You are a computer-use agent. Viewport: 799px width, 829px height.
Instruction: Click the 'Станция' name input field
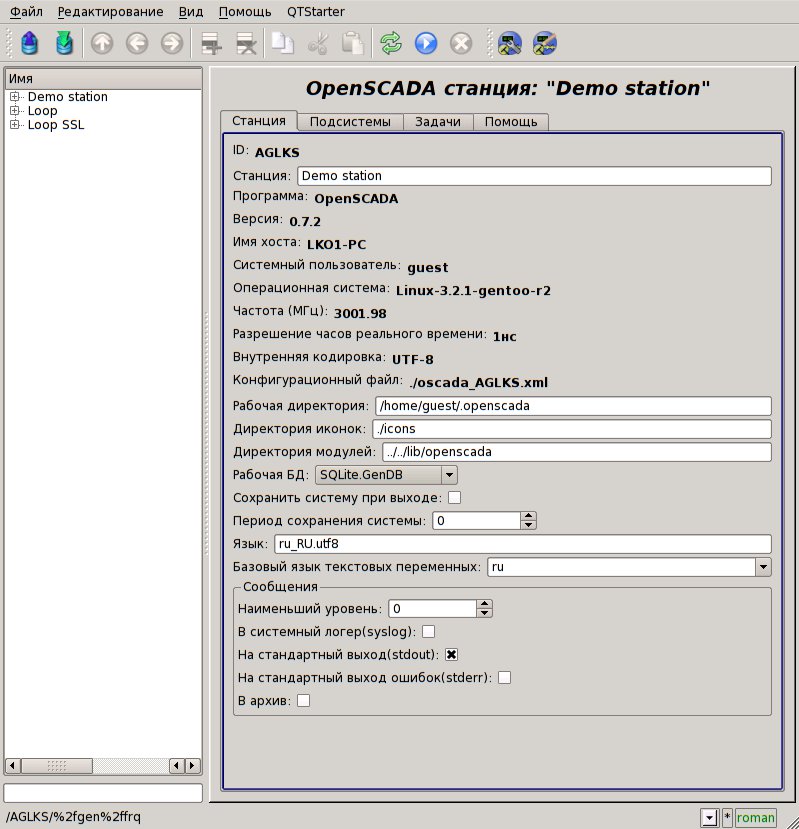[x=533, y=176]
